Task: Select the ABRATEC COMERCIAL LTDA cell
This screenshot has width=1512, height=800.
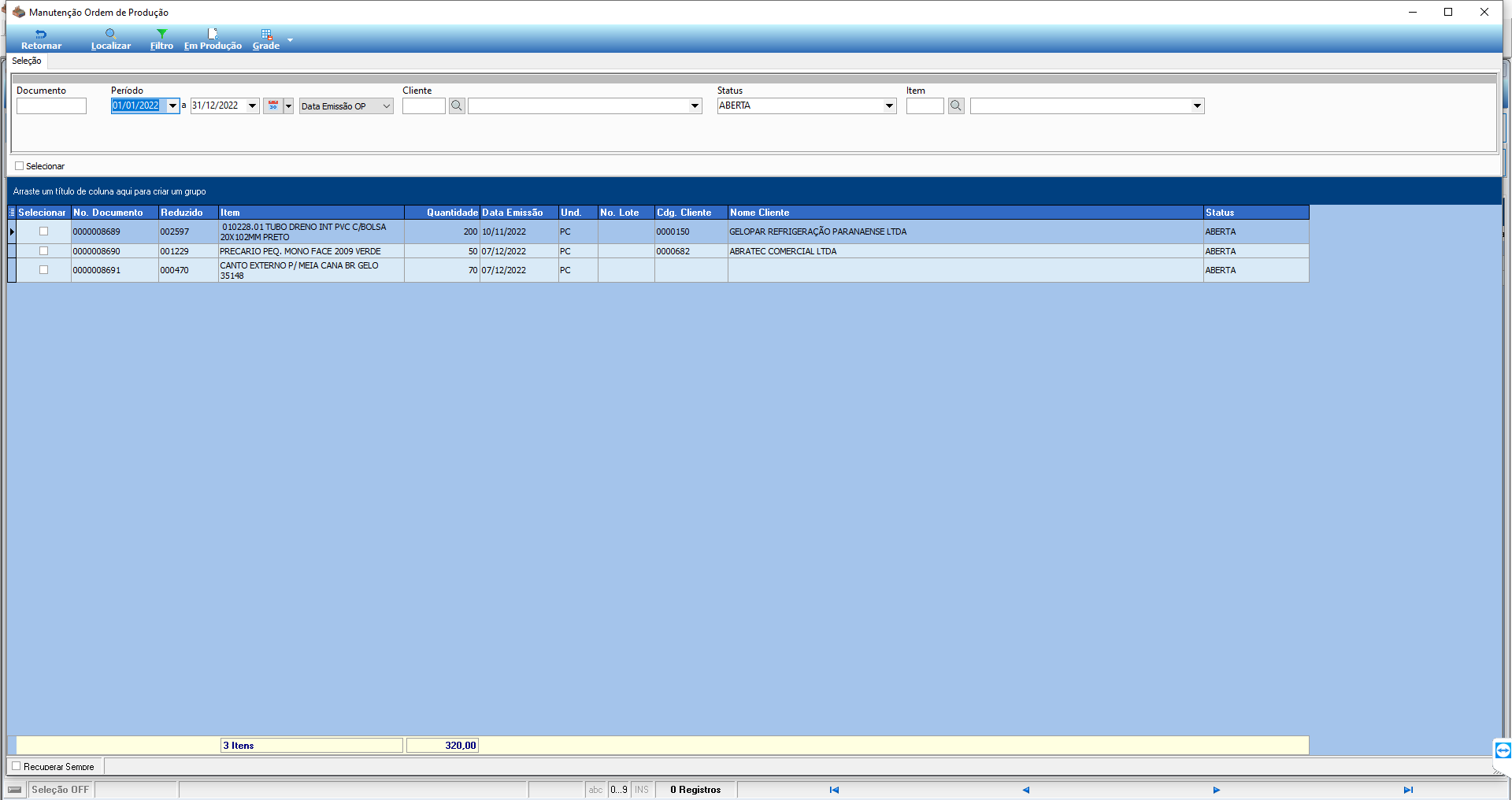Action: (x=965, y=251)
